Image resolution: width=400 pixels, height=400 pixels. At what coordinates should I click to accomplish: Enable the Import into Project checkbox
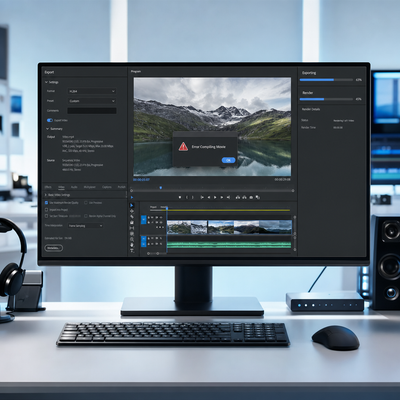click(x=46, y=210)
